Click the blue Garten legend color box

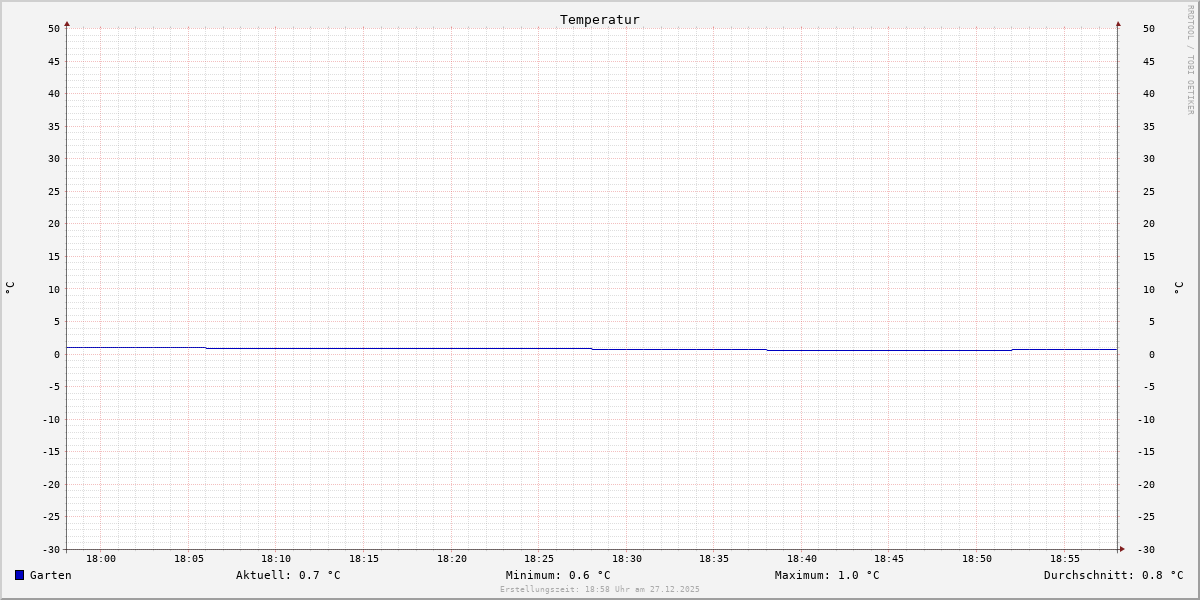coord(19,575)
